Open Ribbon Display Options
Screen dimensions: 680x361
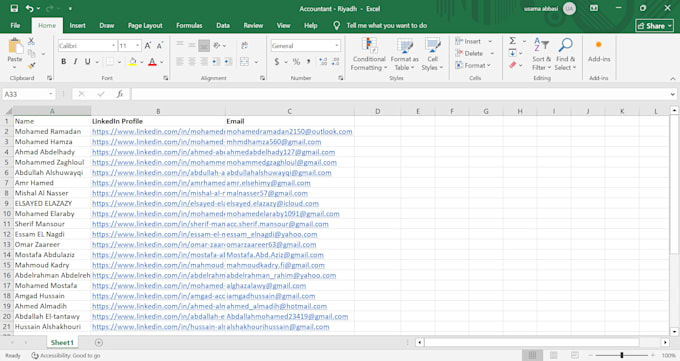point(594,8)
